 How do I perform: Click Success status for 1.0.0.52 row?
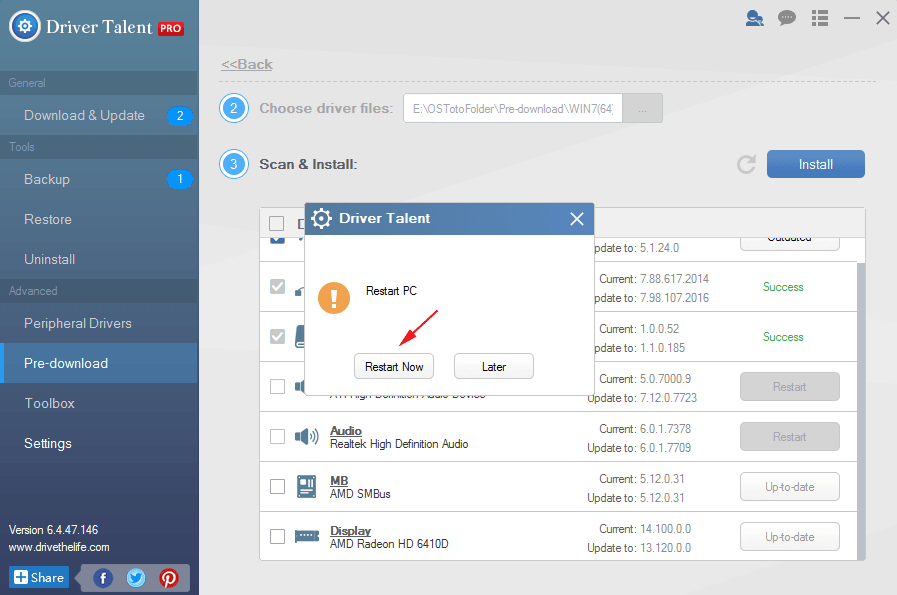pyautogui.click(x=783, y=337)
